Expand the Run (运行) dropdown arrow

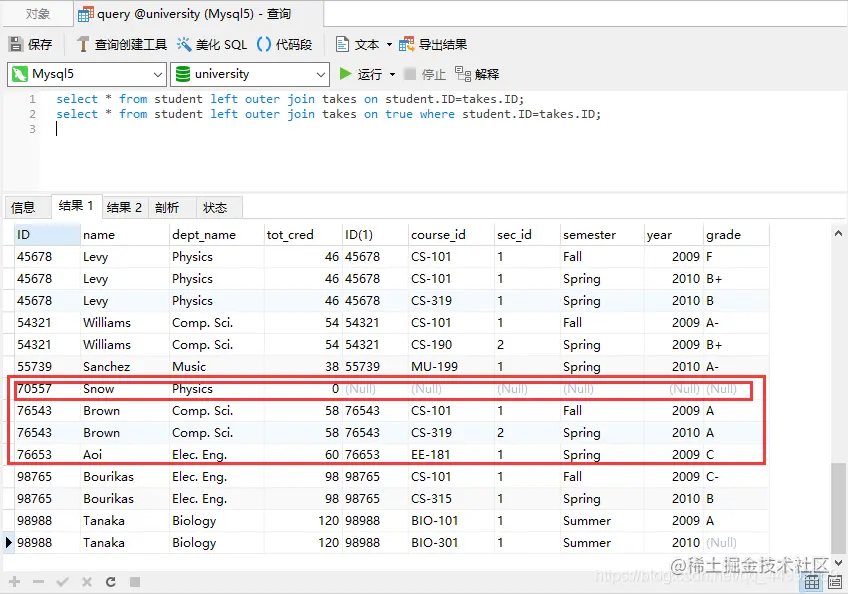392,74
